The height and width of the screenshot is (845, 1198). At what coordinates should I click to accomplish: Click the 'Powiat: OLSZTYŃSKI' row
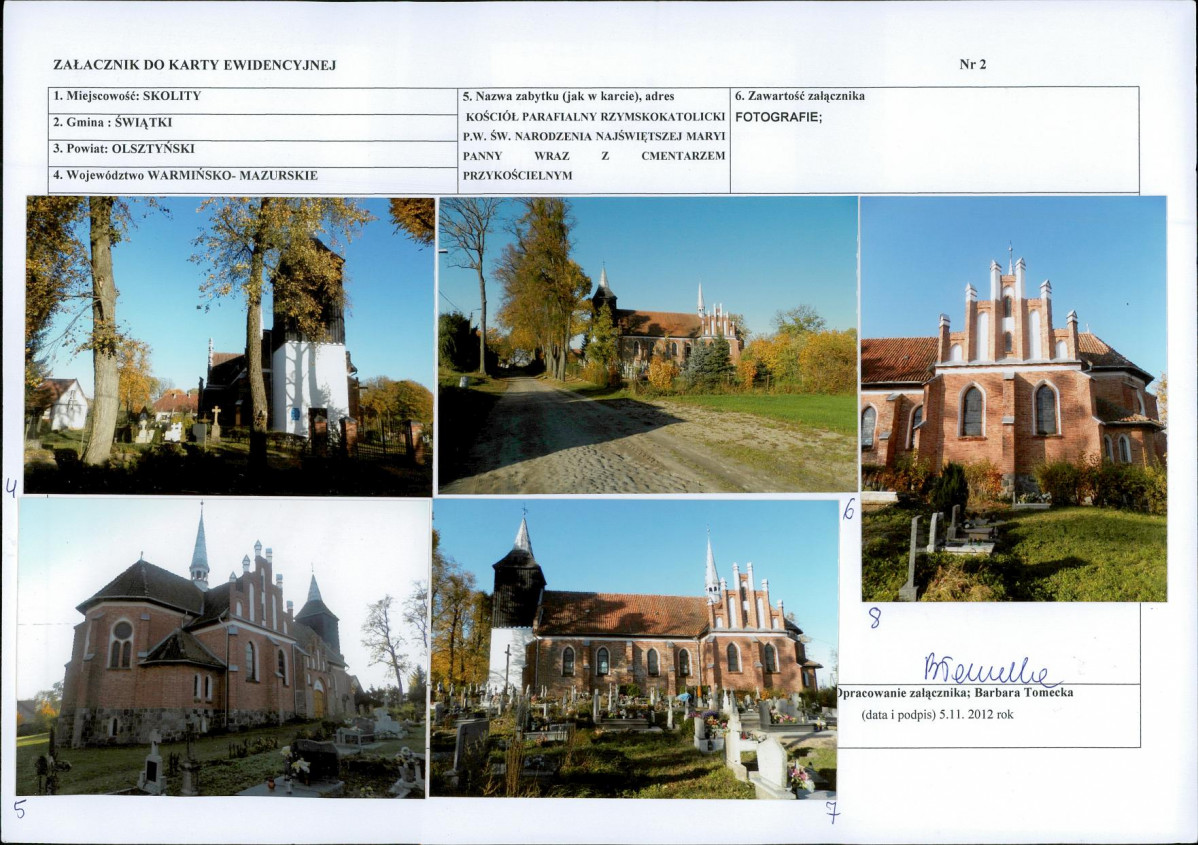[x=252, y=153]
